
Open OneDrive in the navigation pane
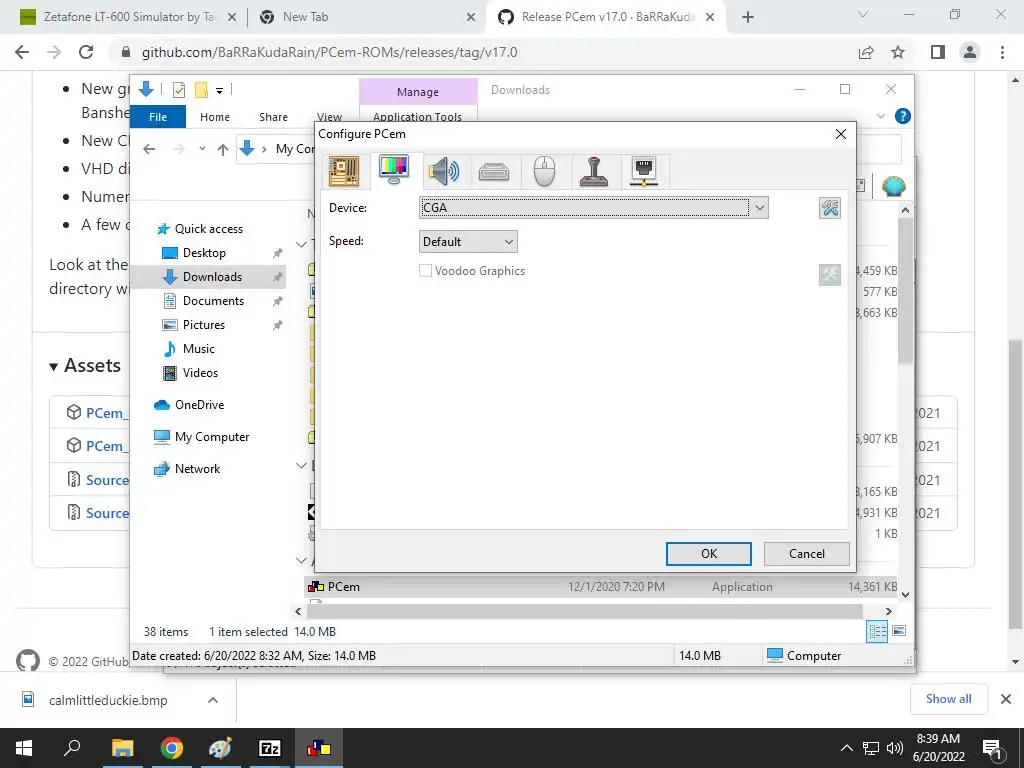click(199, 405)
